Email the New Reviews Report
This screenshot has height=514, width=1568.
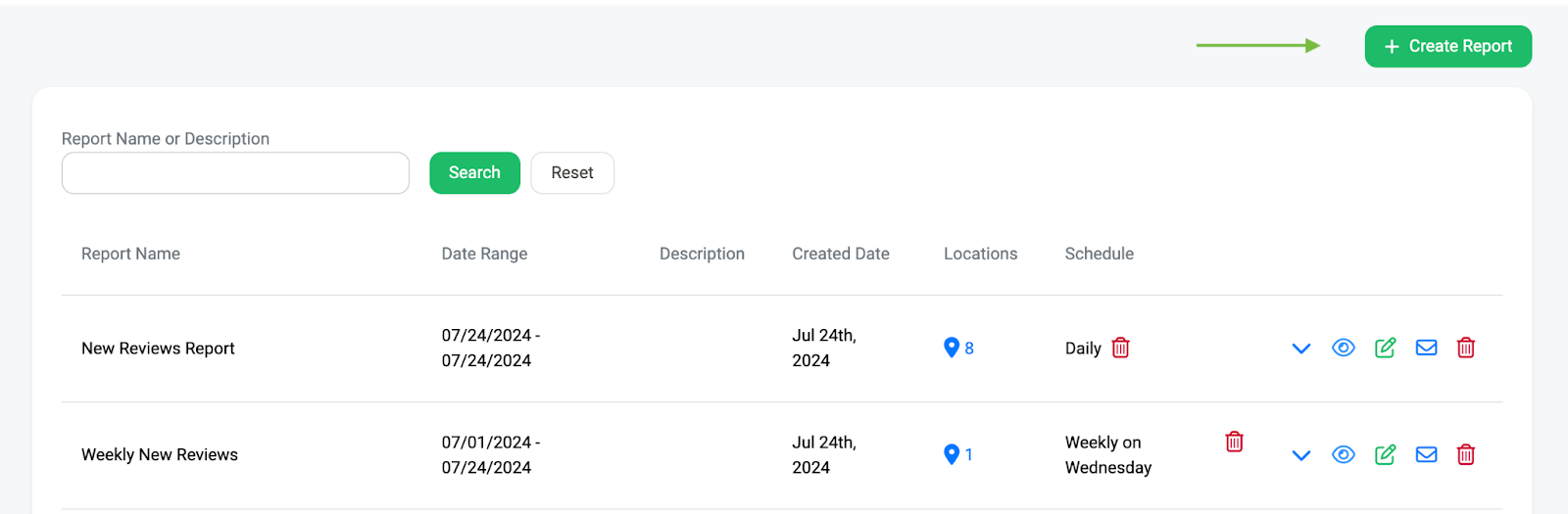(x=1426, y=348)
